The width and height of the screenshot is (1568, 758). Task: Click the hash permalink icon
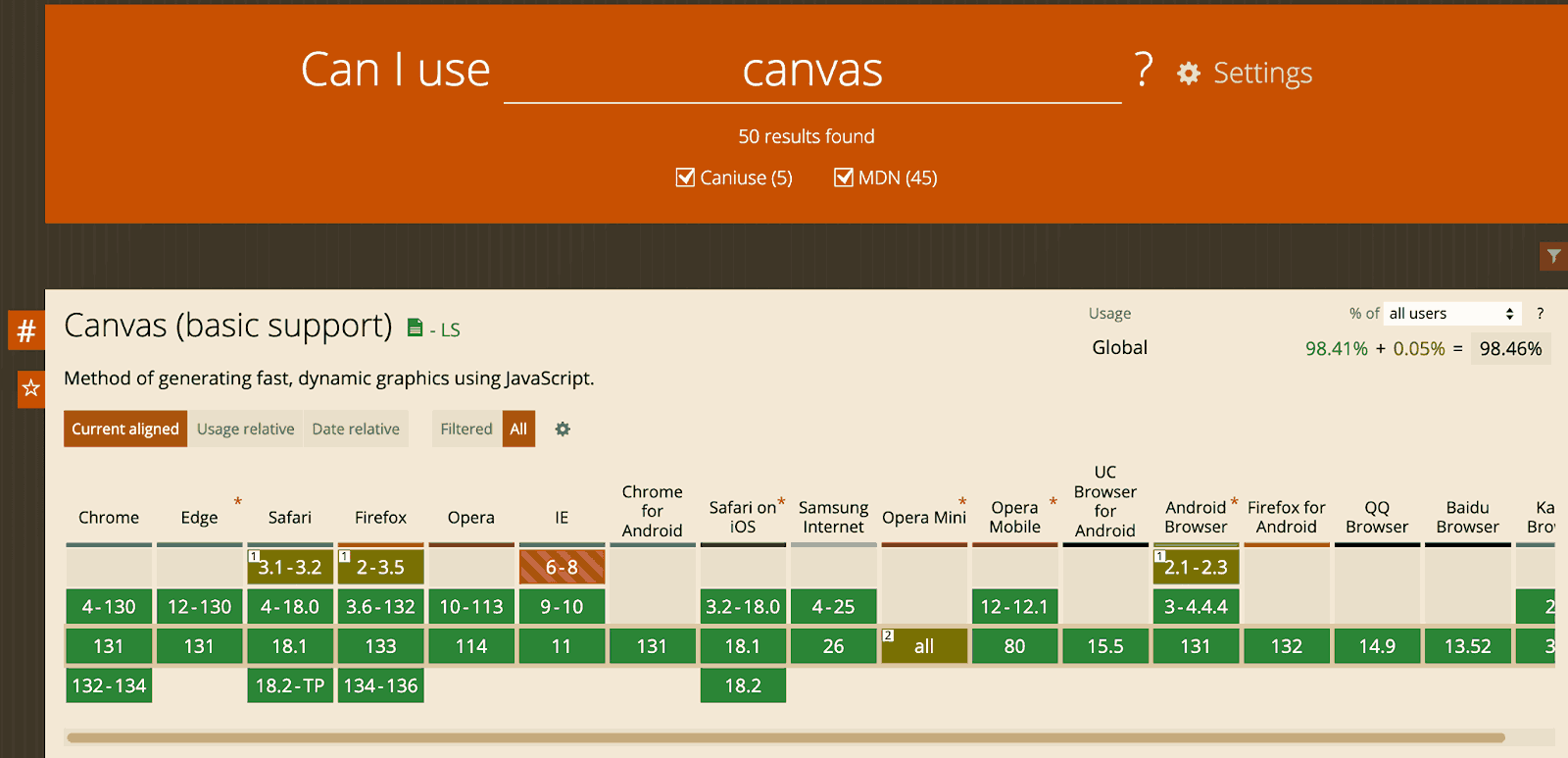[26, 330]
